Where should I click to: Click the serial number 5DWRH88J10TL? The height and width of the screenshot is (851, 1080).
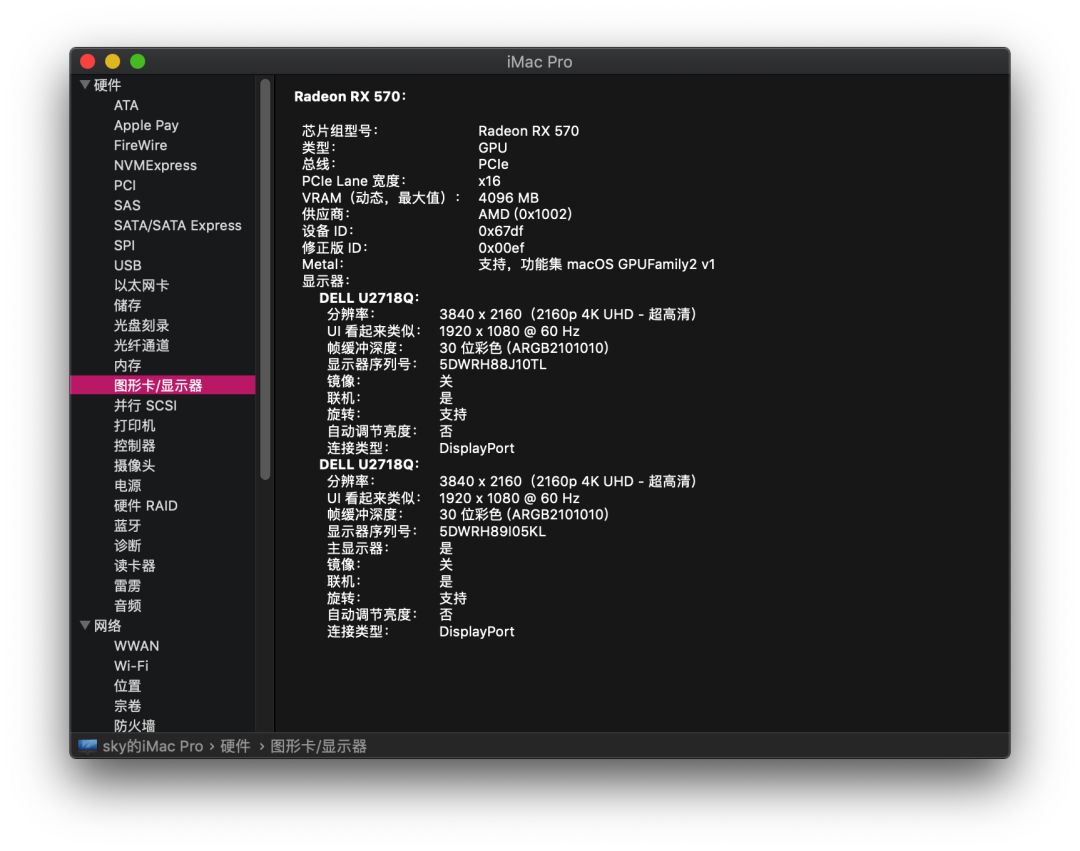(x=492, y=364)
